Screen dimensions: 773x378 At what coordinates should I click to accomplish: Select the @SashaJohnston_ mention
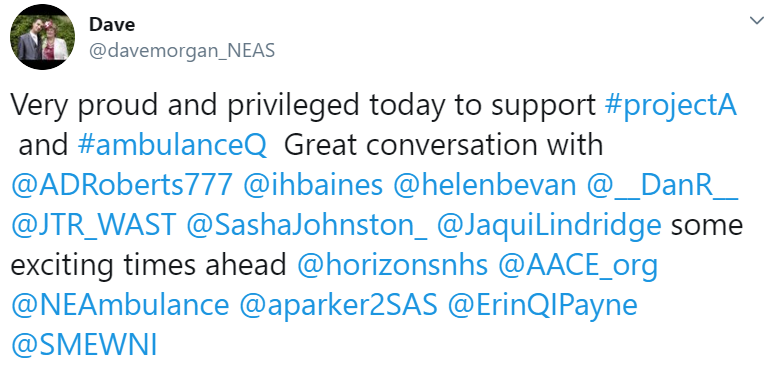coord(307,226)
